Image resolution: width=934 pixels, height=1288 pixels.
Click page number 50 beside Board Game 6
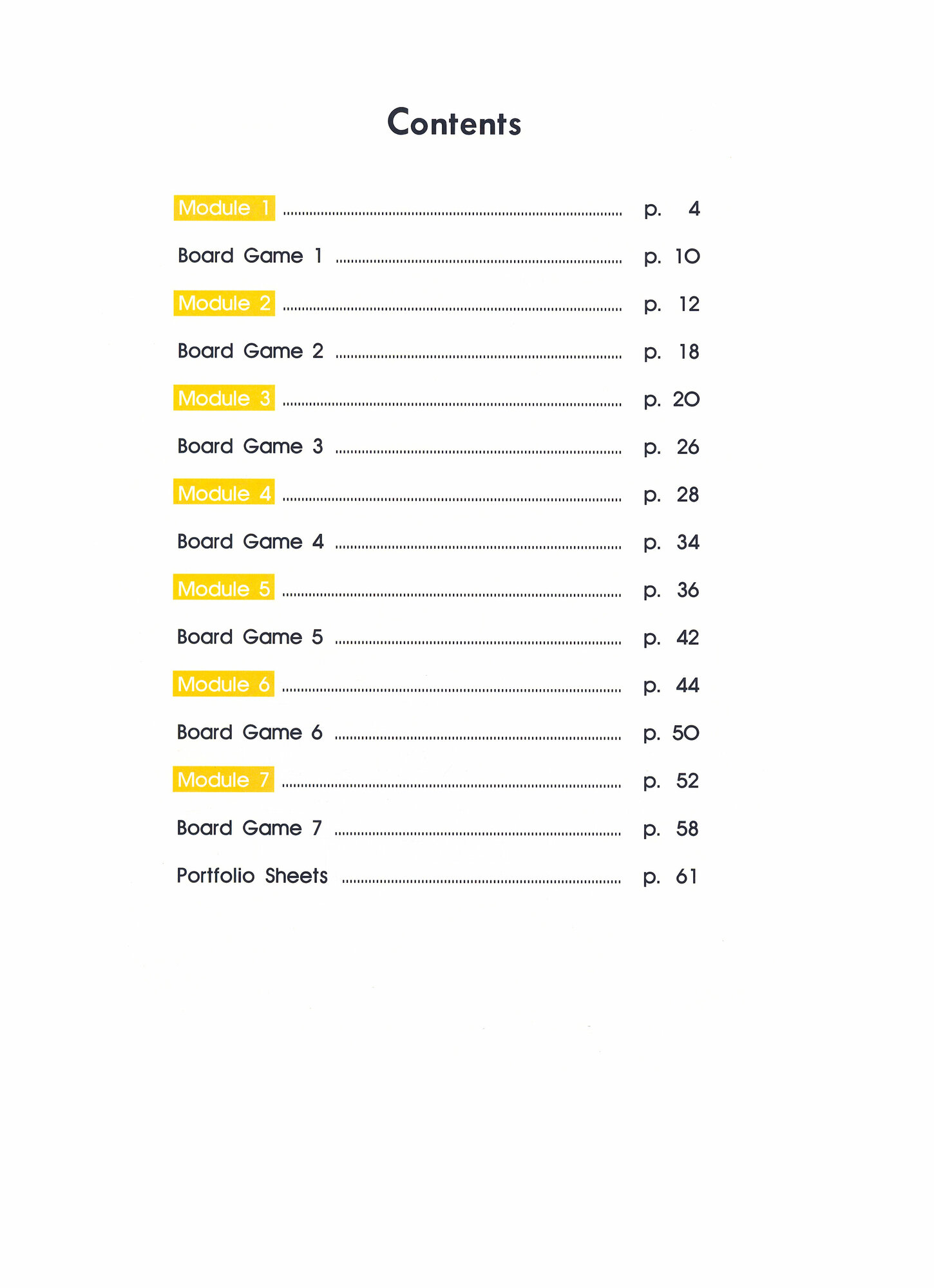point(685,733)
